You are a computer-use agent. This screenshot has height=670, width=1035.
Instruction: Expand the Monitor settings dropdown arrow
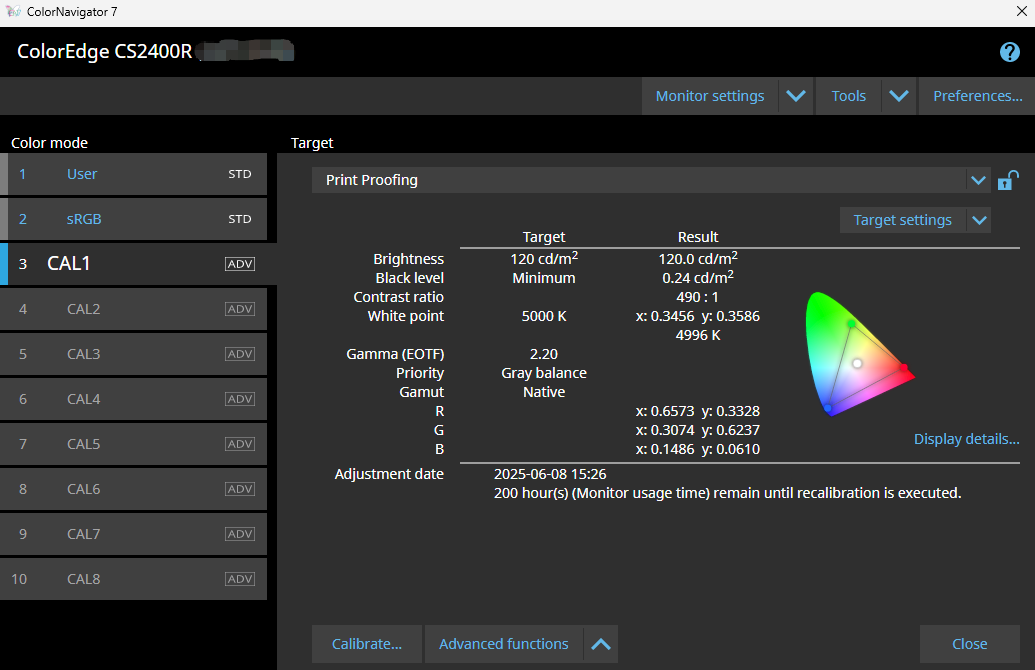[x=795, y=96]
